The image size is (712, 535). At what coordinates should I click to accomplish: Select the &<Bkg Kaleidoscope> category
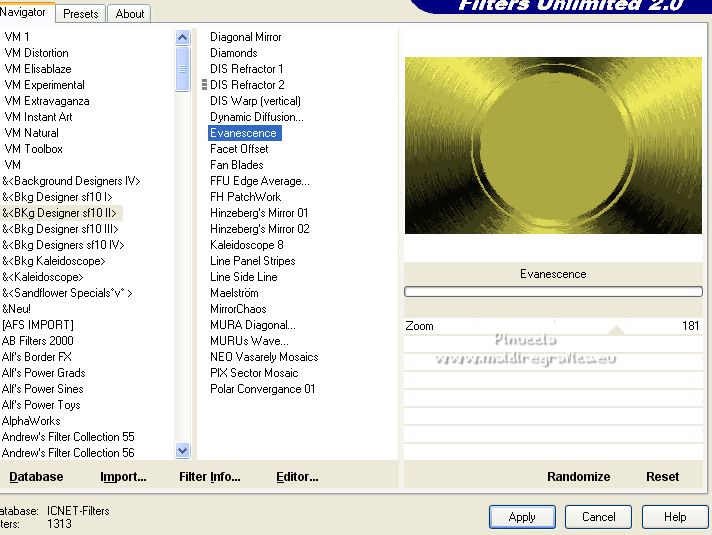tap(54, 261)
